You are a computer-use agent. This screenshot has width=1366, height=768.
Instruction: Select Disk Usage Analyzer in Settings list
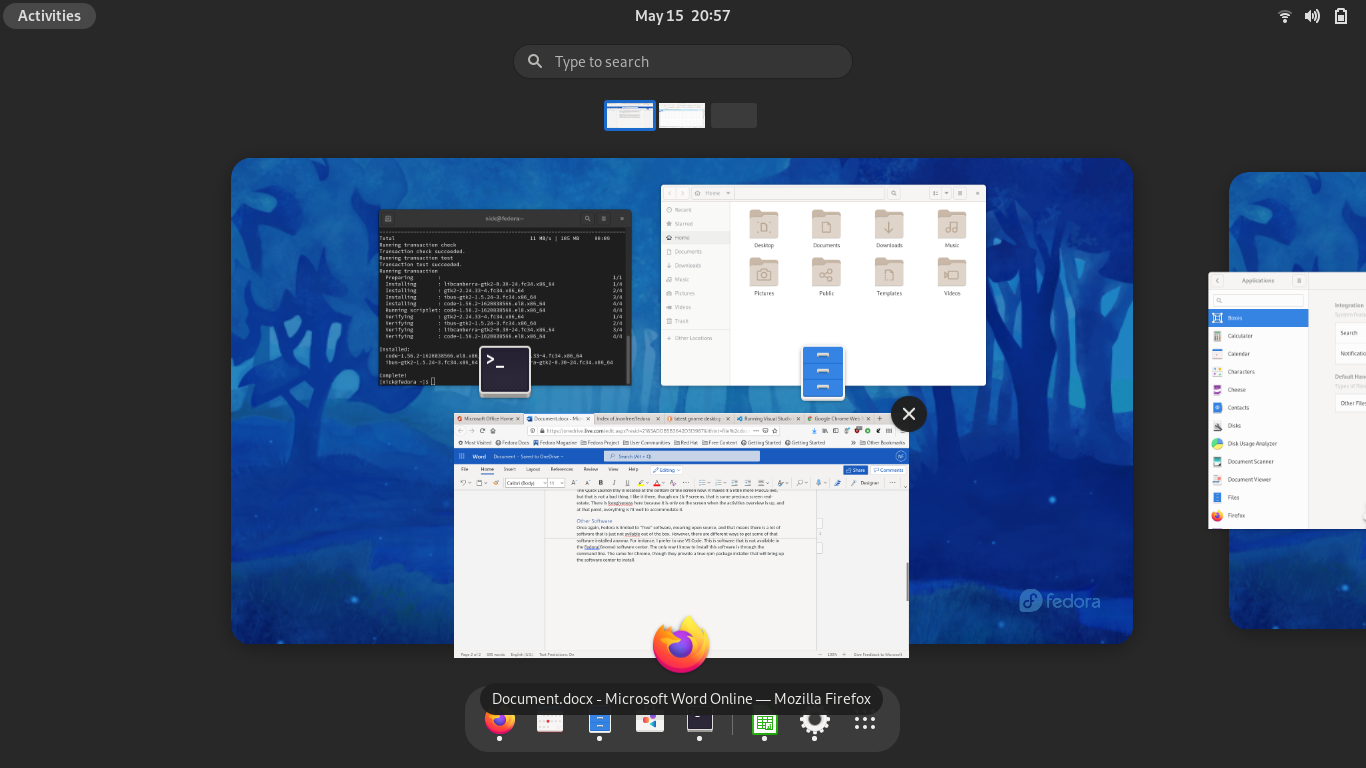1258,444
